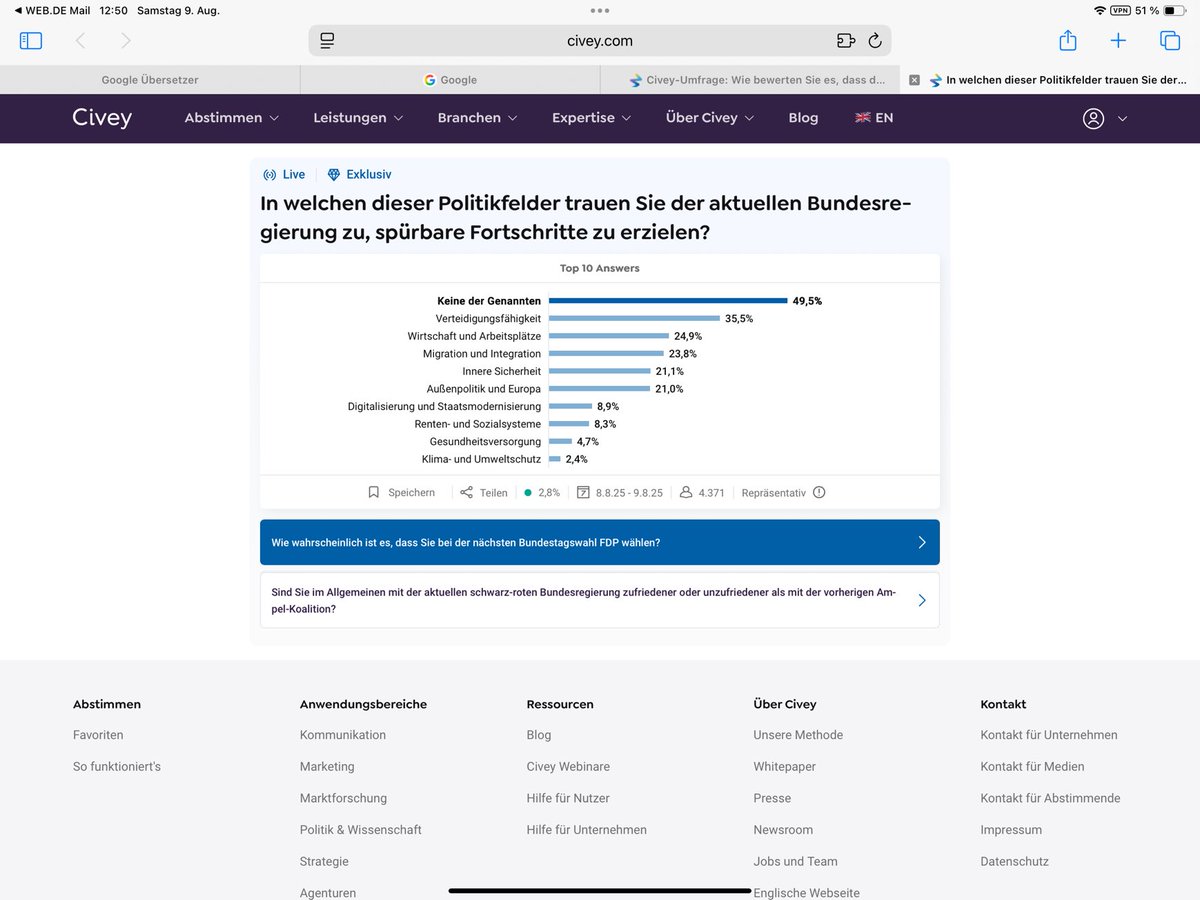Close the current Politikfelder tab
This screenshot has height=900, width=1200.
pyautogui.click(x=914, y=80)
